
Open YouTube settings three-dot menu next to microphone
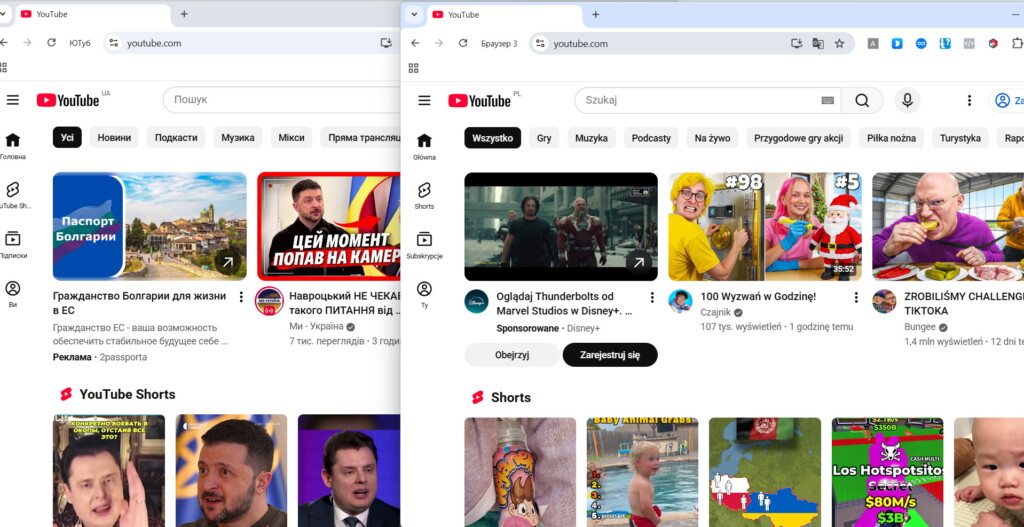pyautogui.click(x=969, y=101)
